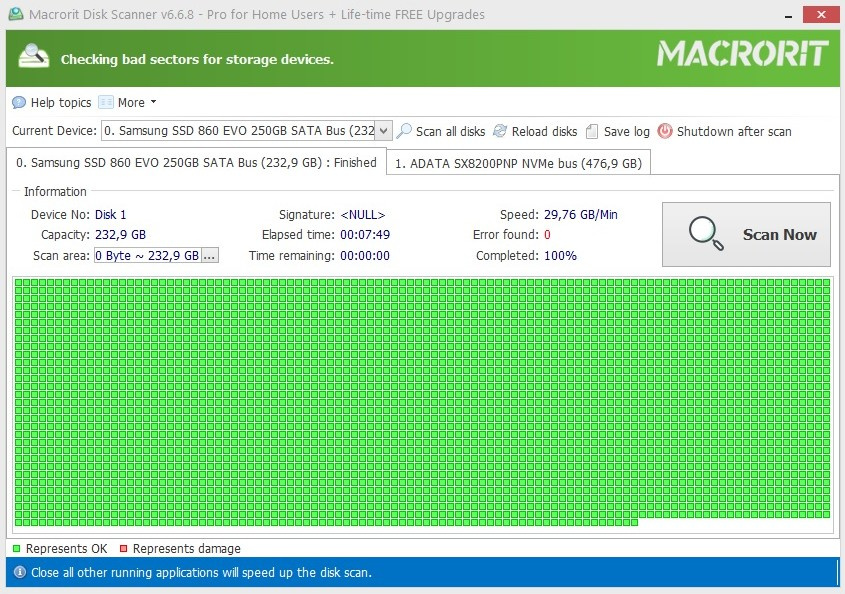Click Scan all disks magnifier icon

point(404,131)
